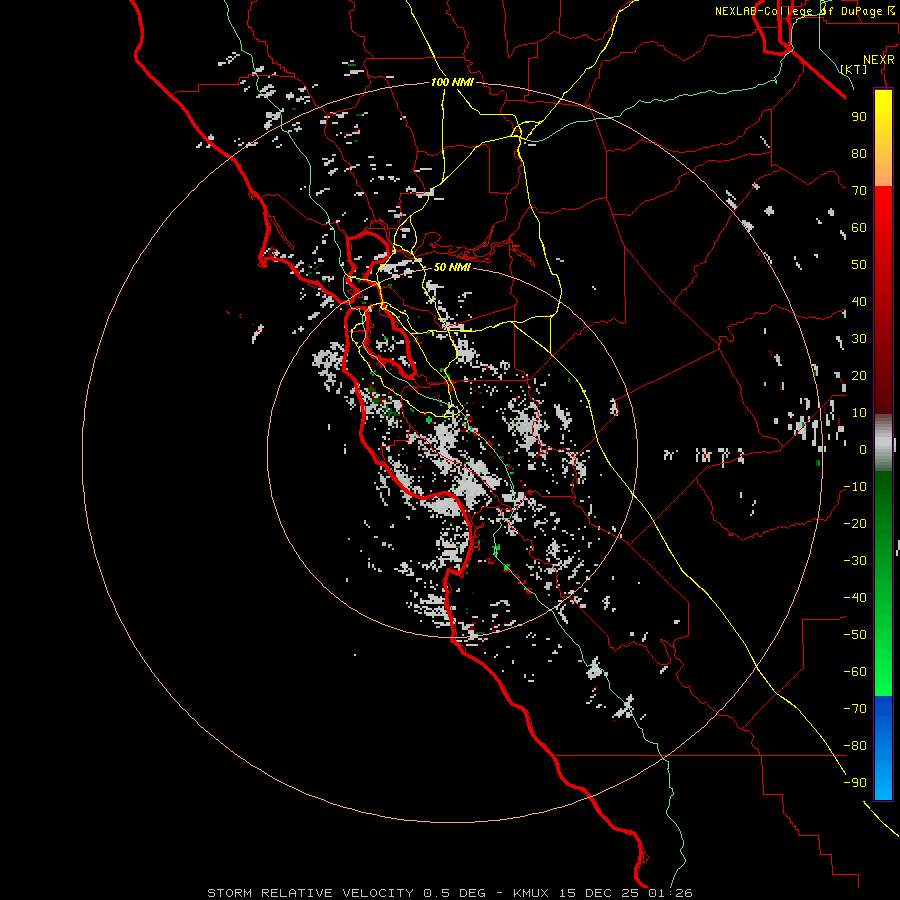Screen dimensions: 900x900
Task: Click the "KMUX" radar site identifier
Action: tap(531, 893)
